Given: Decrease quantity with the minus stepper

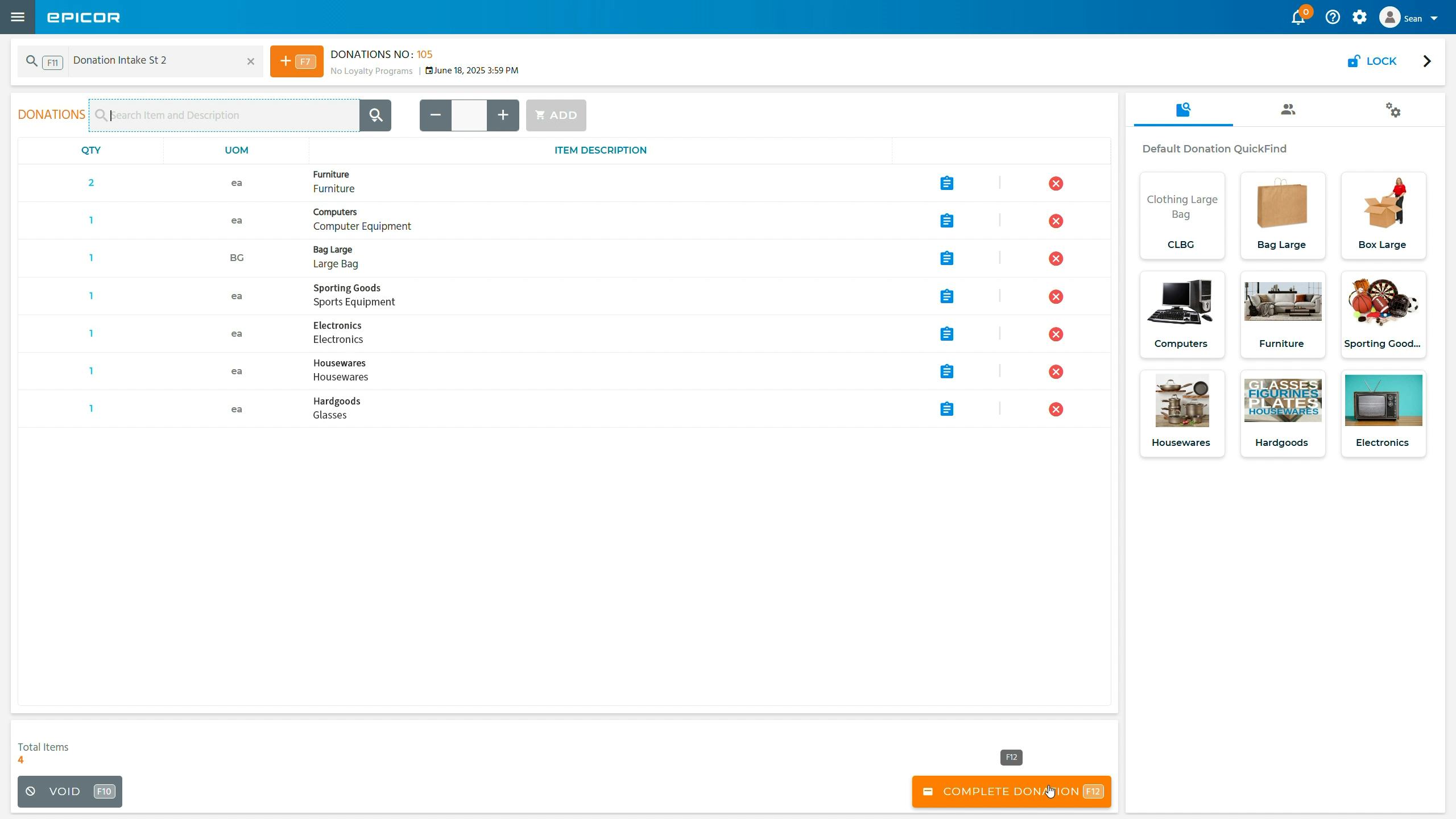Looking at the screenshot, I should pyautogui.click(x=435, y=115).
